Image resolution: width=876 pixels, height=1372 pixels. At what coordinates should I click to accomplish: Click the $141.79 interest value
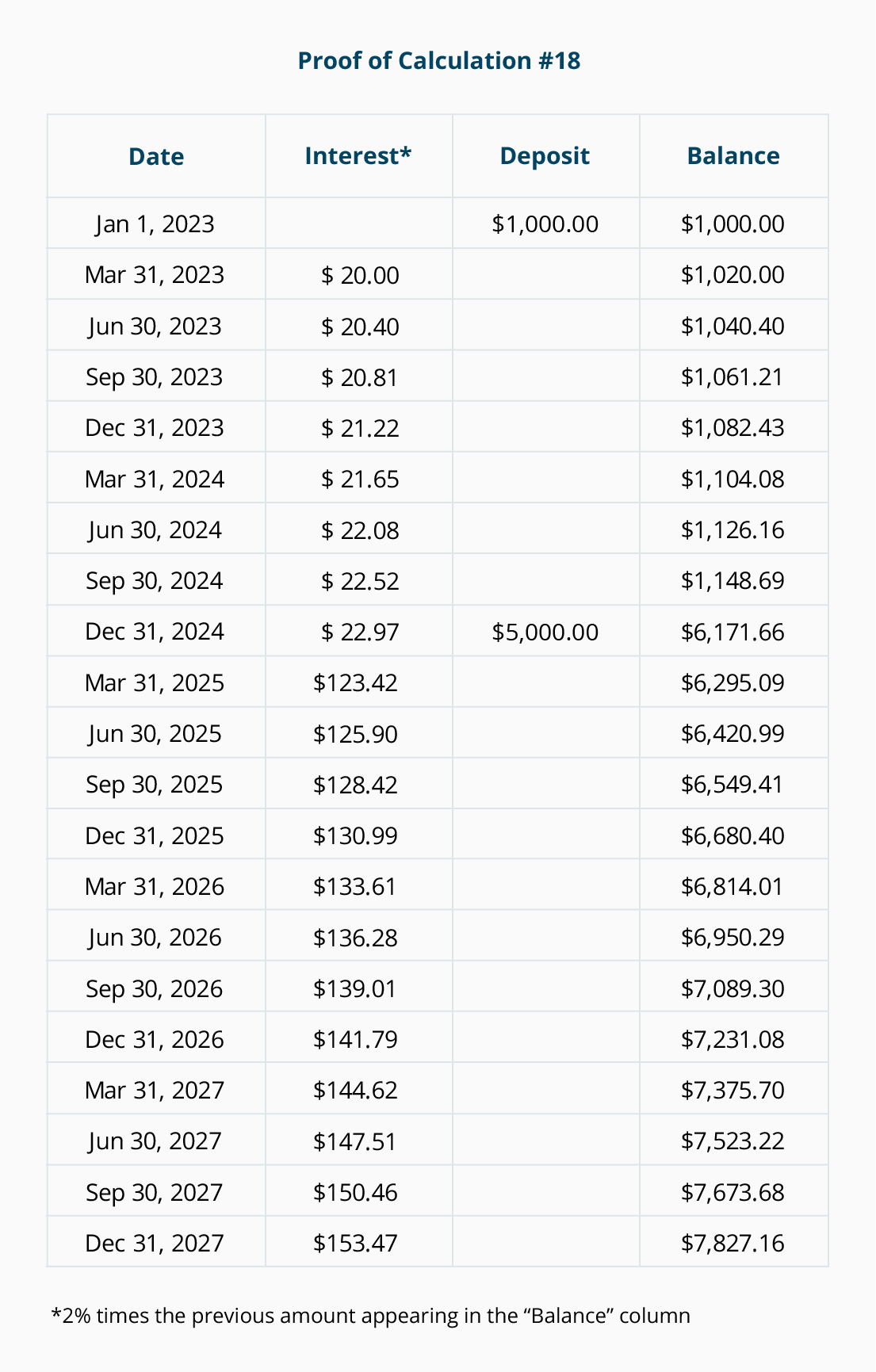[355, 1039]
